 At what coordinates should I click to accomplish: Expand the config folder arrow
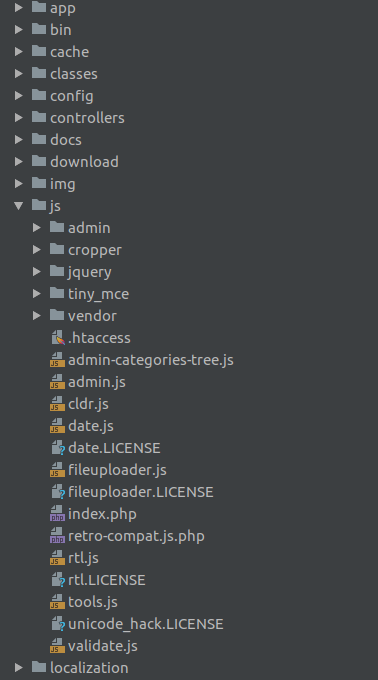click(19, 95)
